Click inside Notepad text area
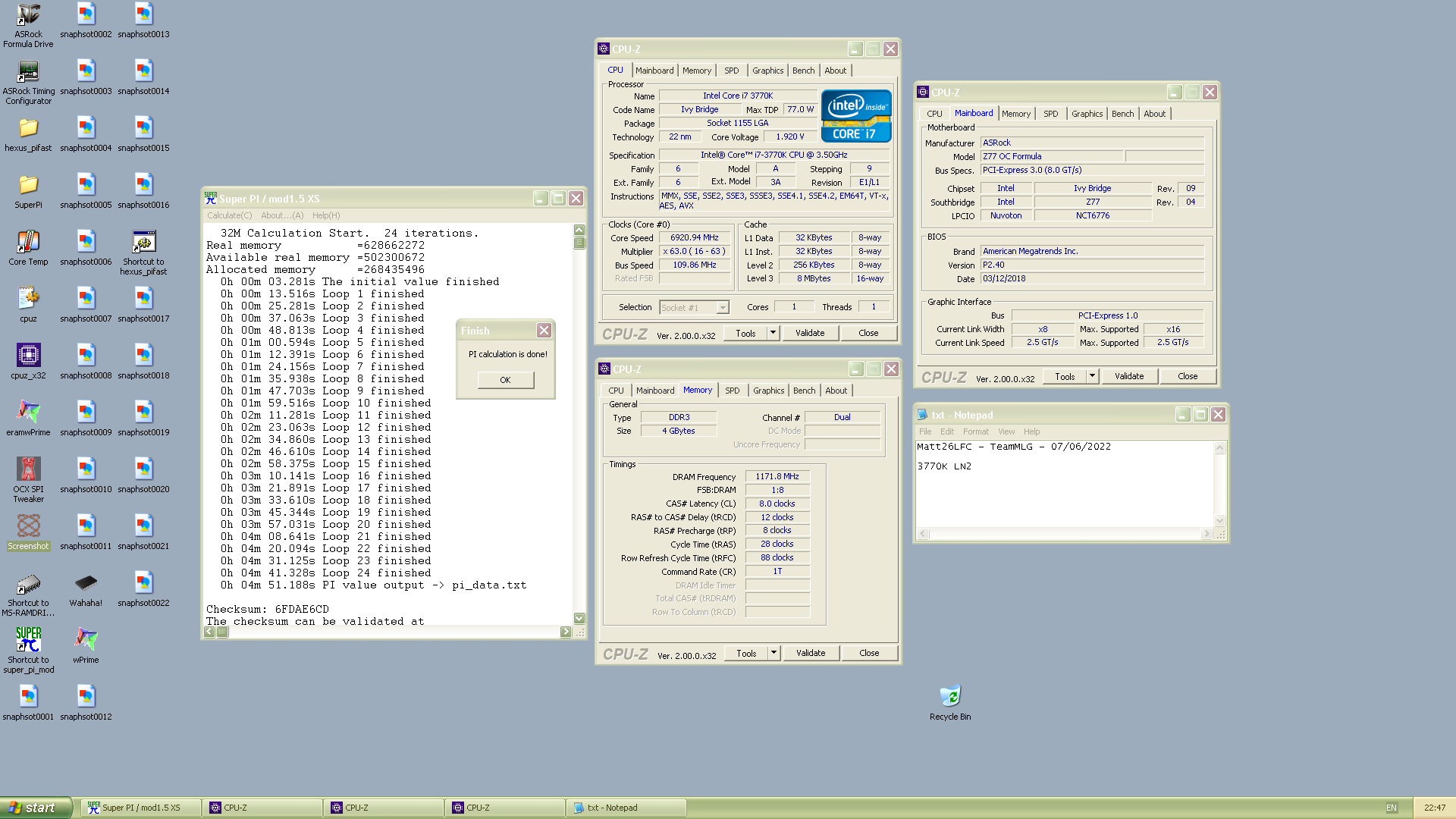The image size is (1456, 819). pyautogui.click(x=1065, y=485)
